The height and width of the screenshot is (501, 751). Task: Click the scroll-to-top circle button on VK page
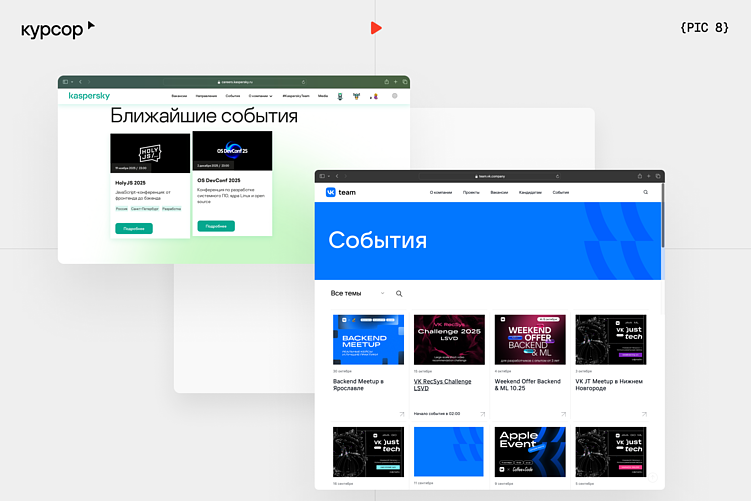click(653, 477)
